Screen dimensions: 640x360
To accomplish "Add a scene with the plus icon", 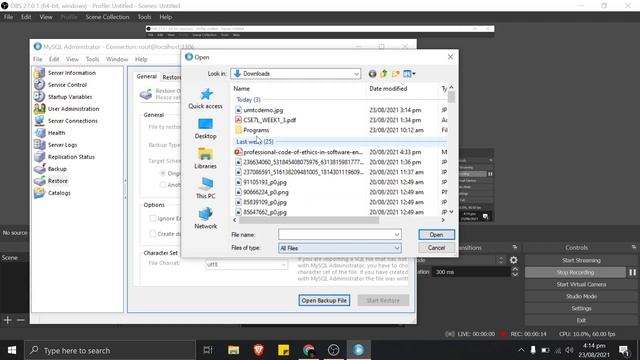I will point(7,320).
